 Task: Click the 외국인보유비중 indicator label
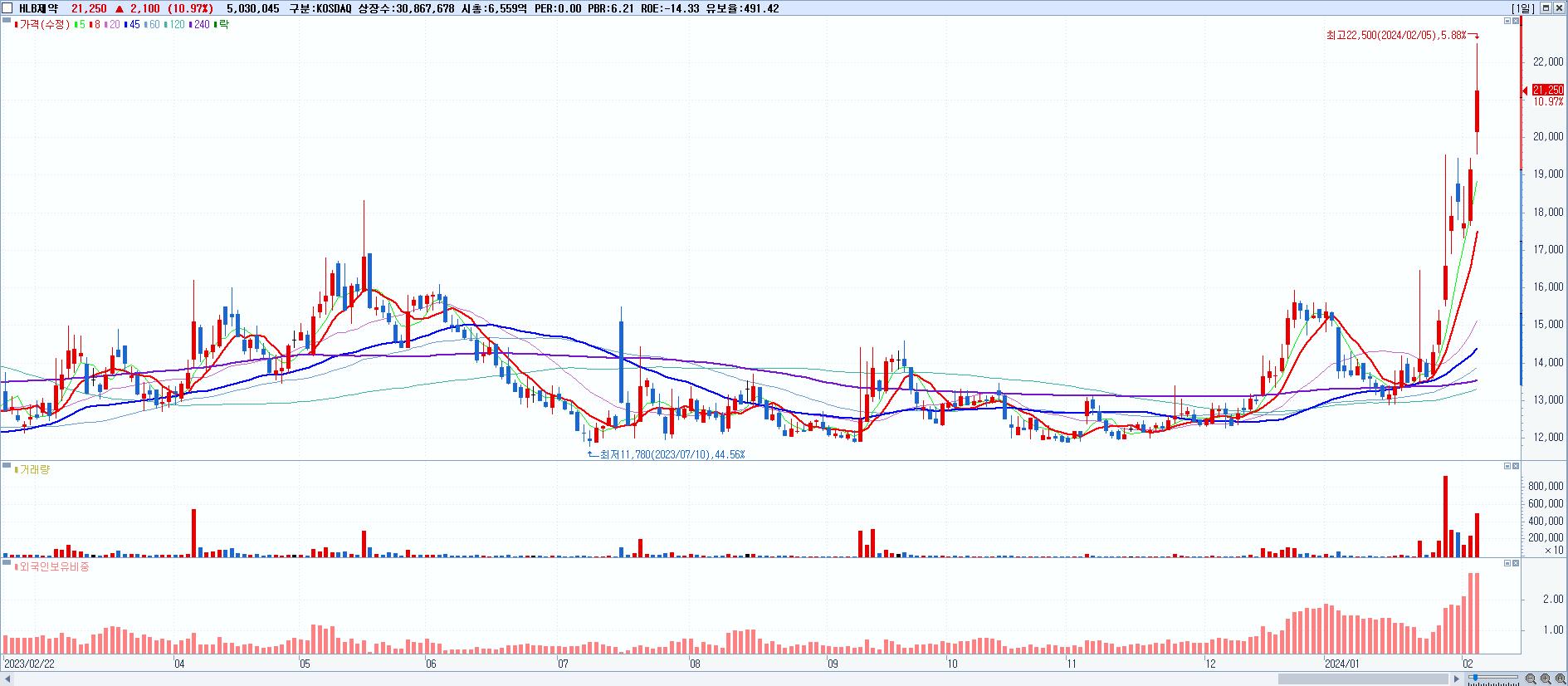51,566
